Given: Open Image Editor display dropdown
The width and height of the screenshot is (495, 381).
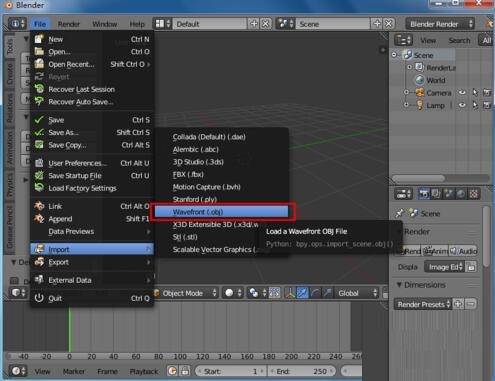Looking at the screenshot, I should coord(444,267).
